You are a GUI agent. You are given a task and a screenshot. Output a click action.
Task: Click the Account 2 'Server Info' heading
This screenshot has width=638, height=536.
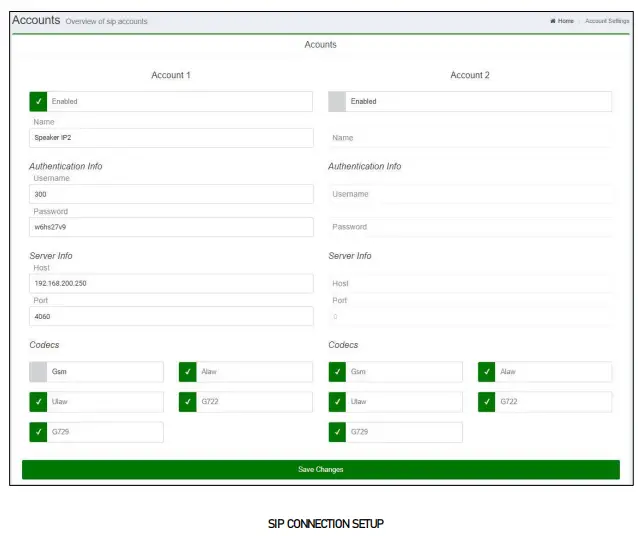[350, 256]
